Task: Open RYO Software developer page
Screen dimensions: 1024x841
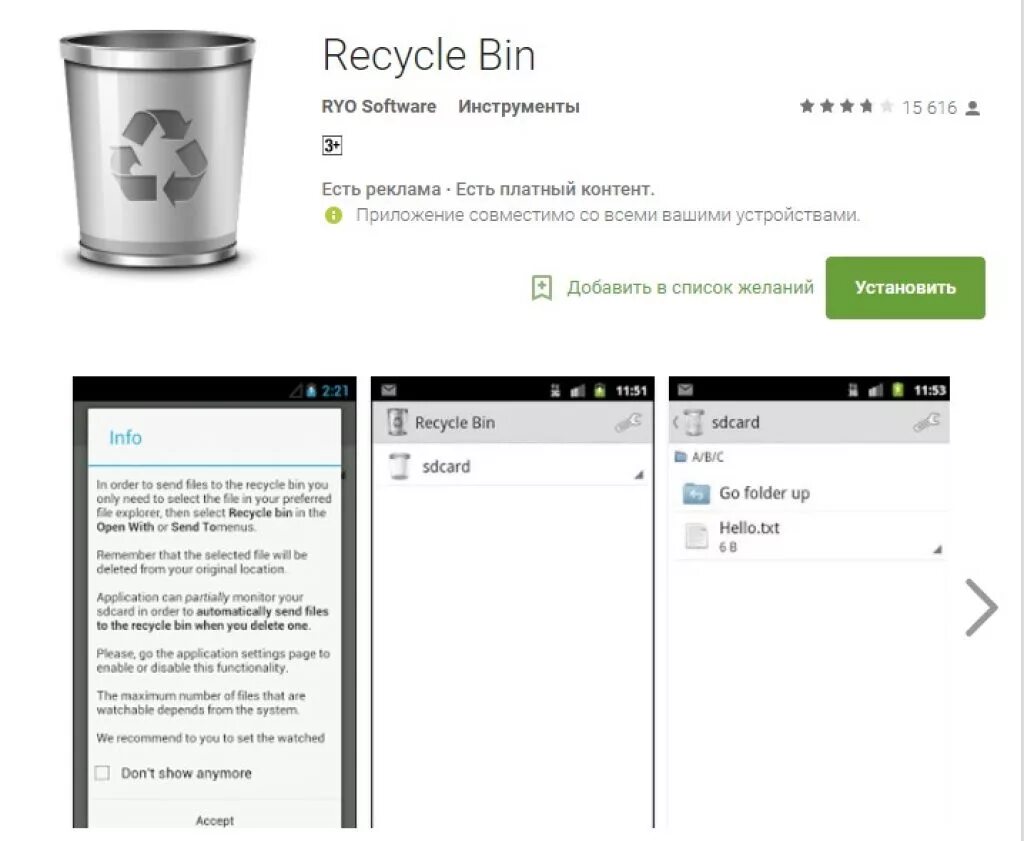Action: [x=379, y=106]
